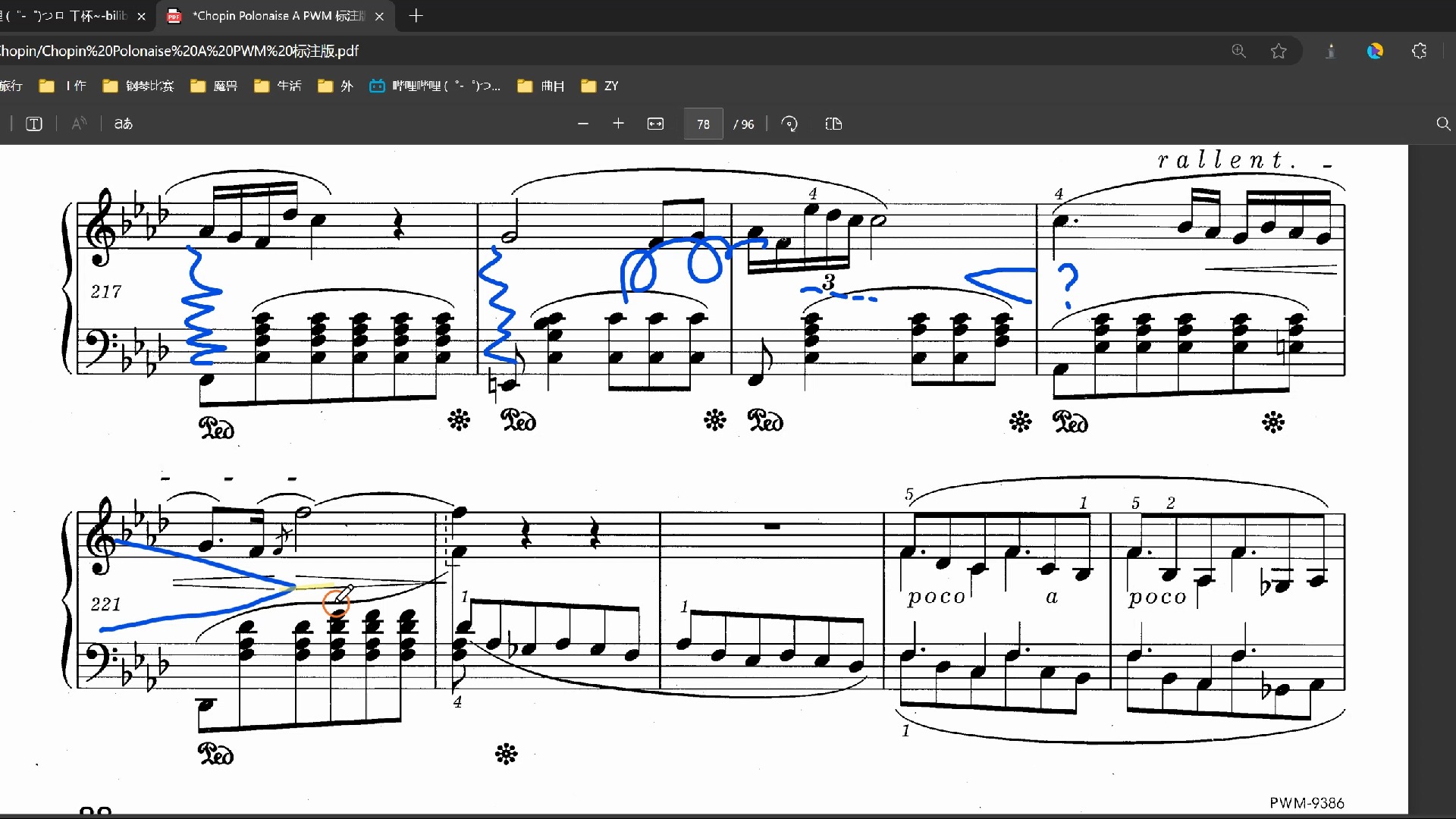Screen dimensions: 1456x819
Task: Click the / 96 total pages label
Action: [x=744, y=124]
